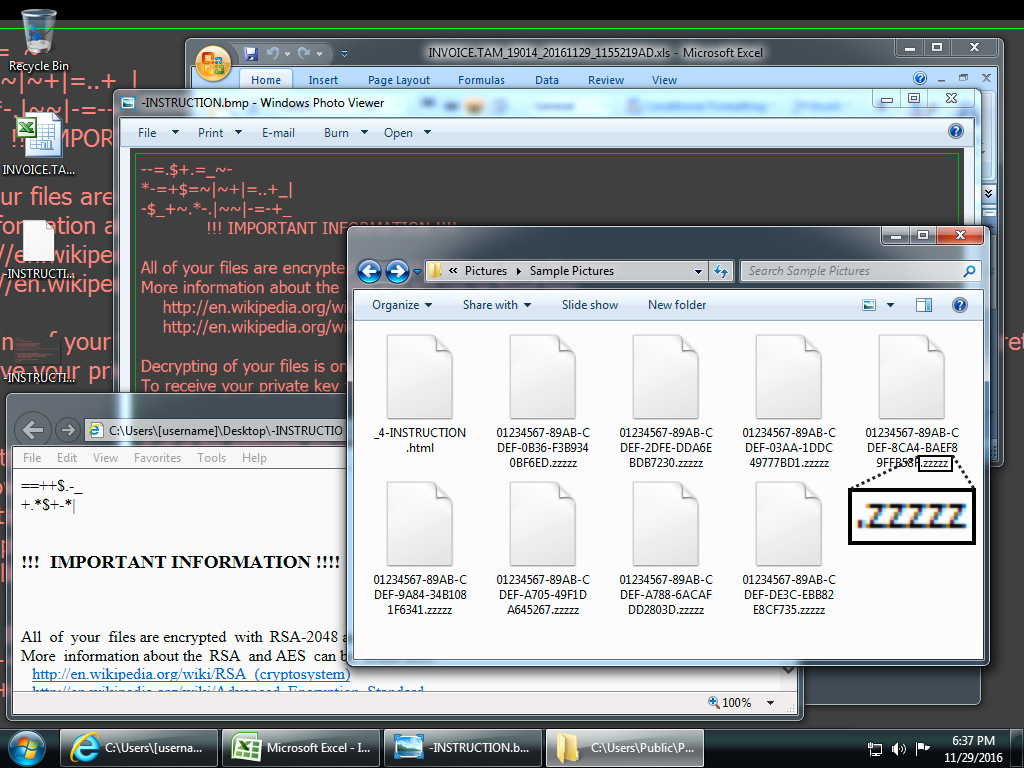The width and height of the screenshot is (1024, 768).
Task: Click Explorer Forward navigation arrow
Action: tap(397, 271)
